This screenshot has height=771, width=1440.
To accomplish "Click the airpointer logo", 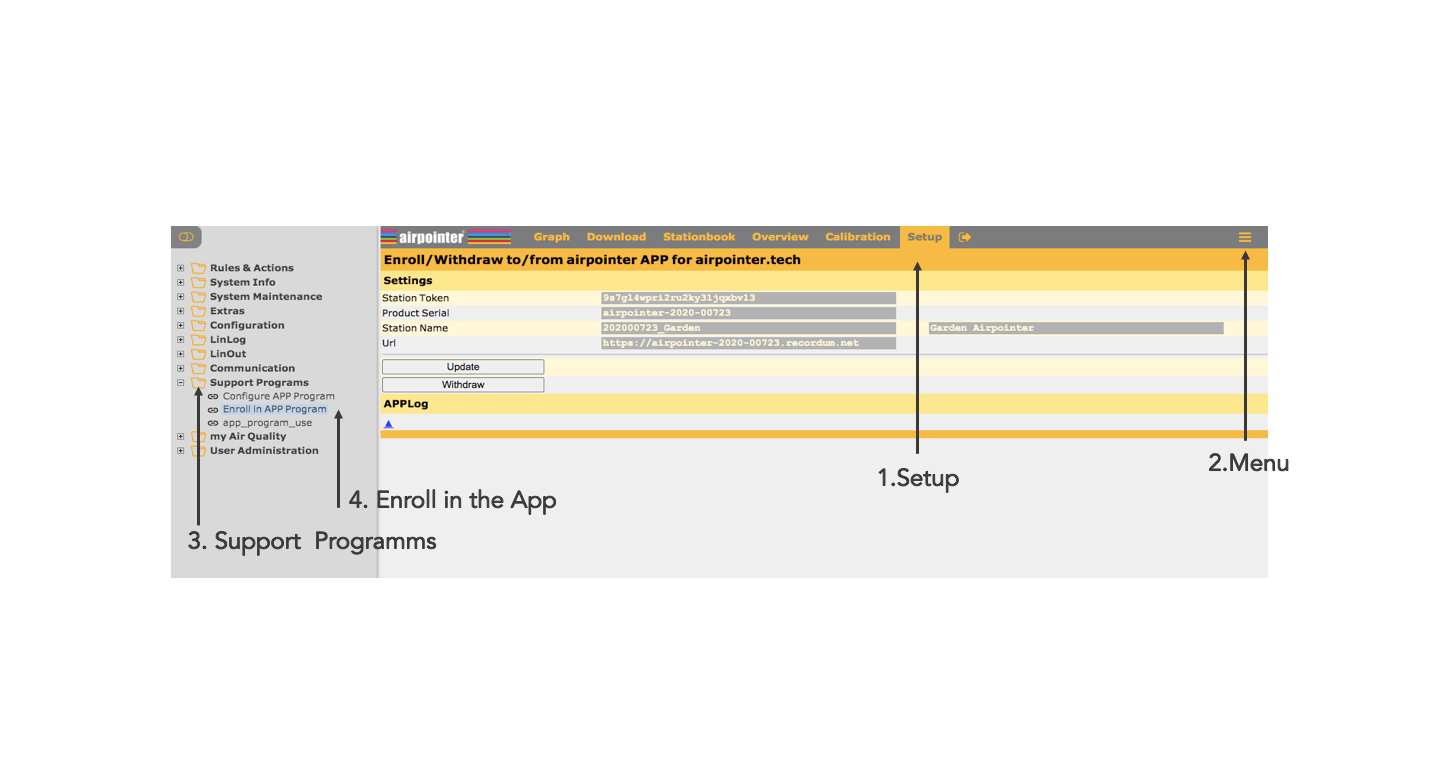I will (446, 237).
